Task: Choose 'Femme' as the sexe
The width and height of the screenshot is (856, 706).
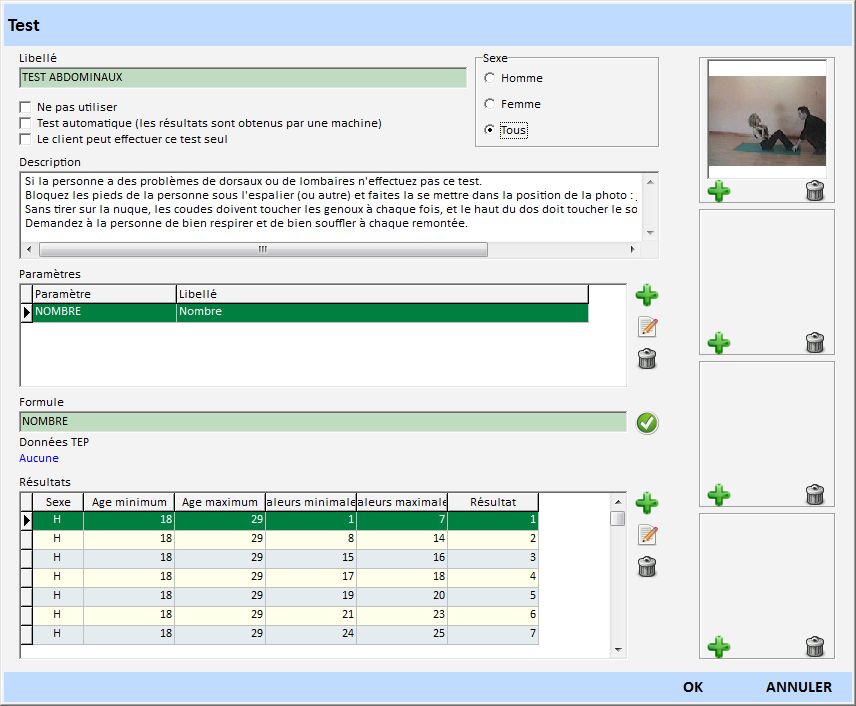Action: pyautogui.click(x=489, y=104)
